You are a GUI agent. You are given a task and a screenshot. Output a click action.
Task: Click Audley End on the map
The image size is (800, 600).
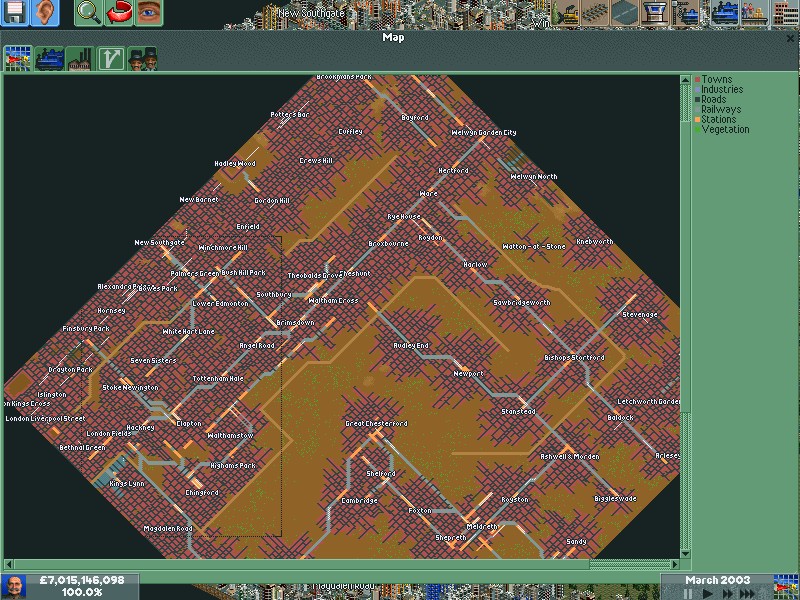411,345
